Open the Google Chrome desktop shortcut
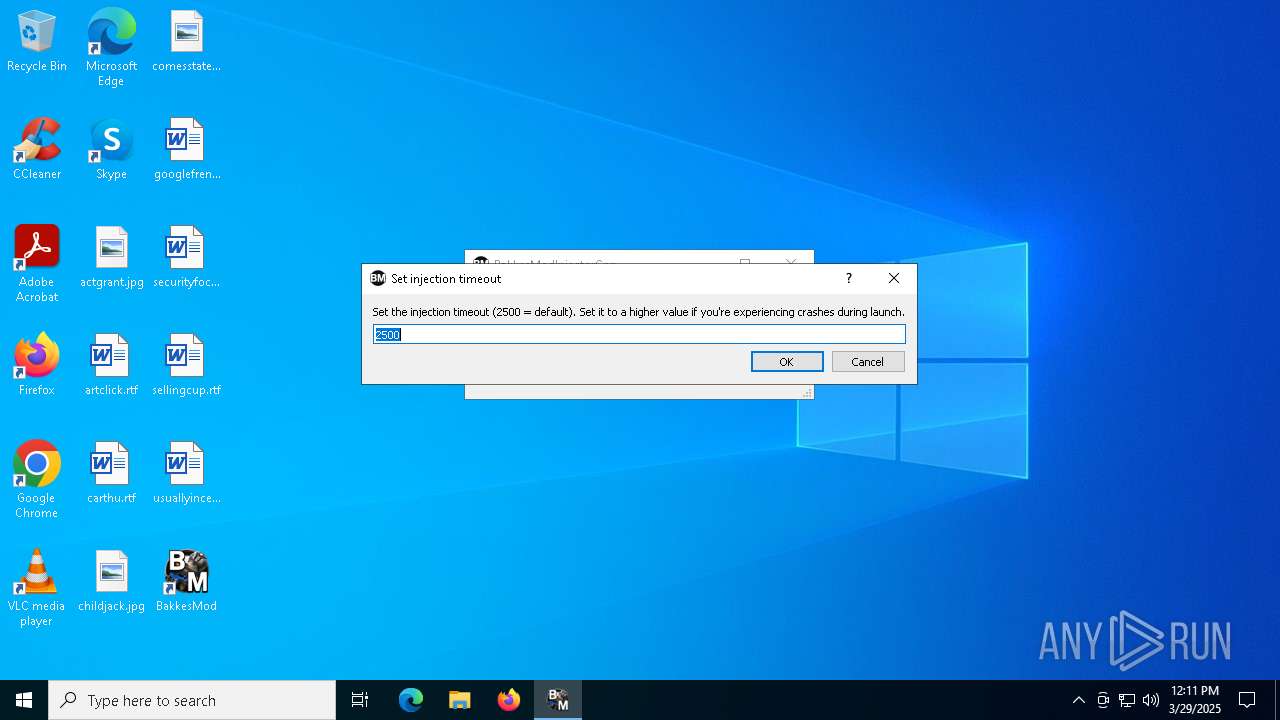Viewport: 1280px width, 720px height. 37,480
